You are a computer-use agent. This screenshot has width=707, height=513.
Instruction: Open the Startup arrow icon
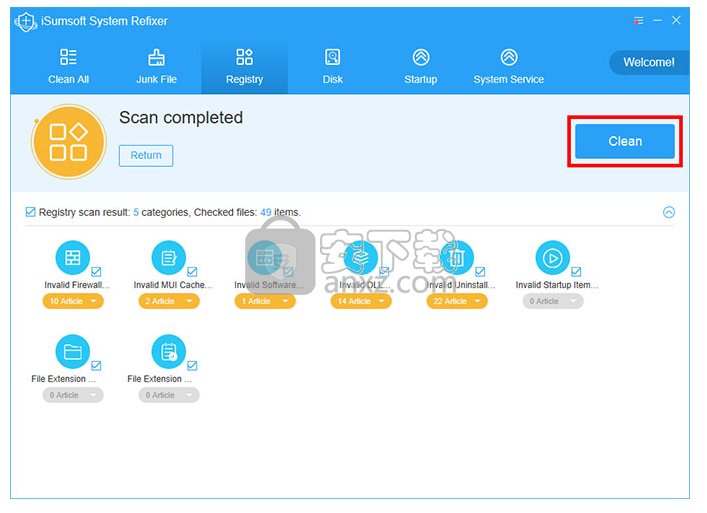pos(421,57)
